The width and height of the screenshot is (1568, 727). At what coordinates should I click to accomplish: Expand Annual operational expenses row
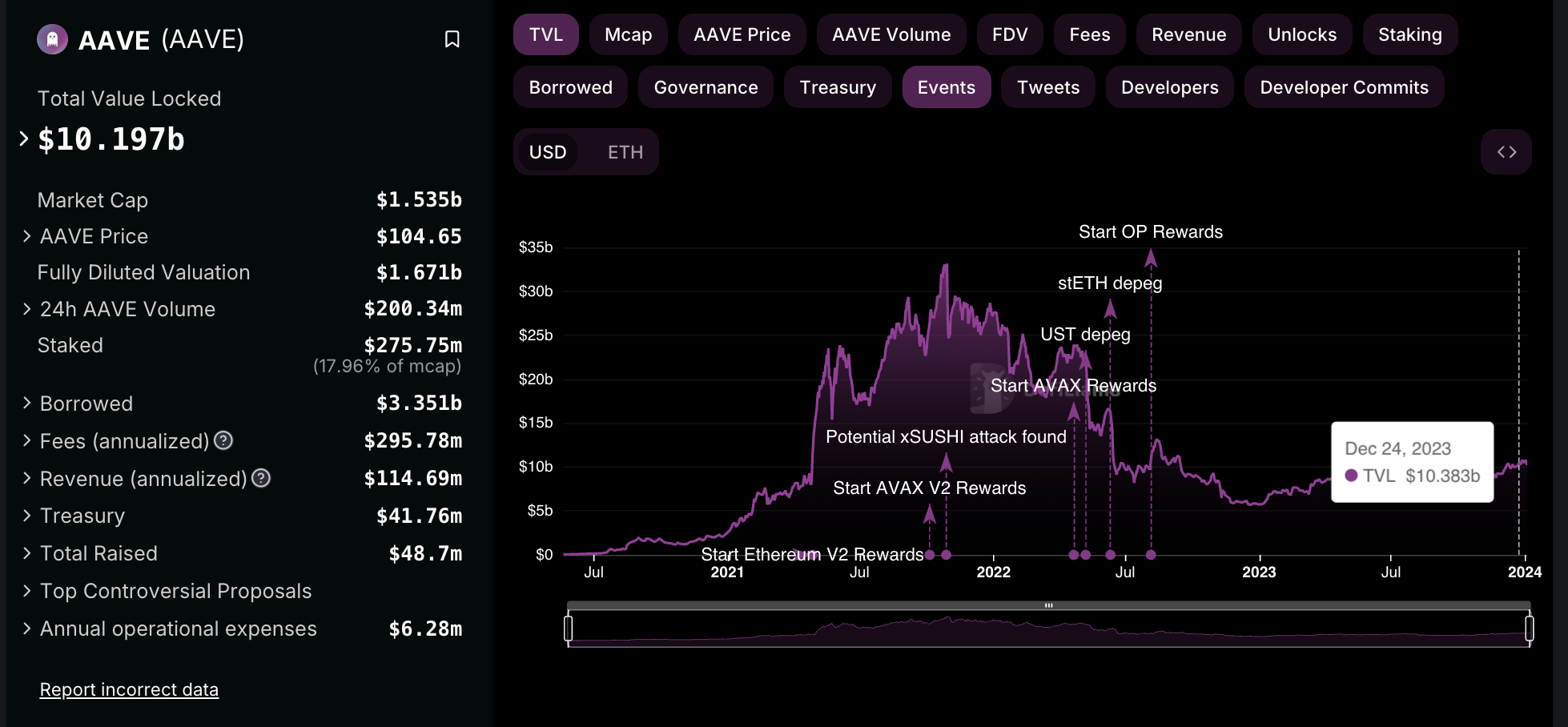click(27, 629)
